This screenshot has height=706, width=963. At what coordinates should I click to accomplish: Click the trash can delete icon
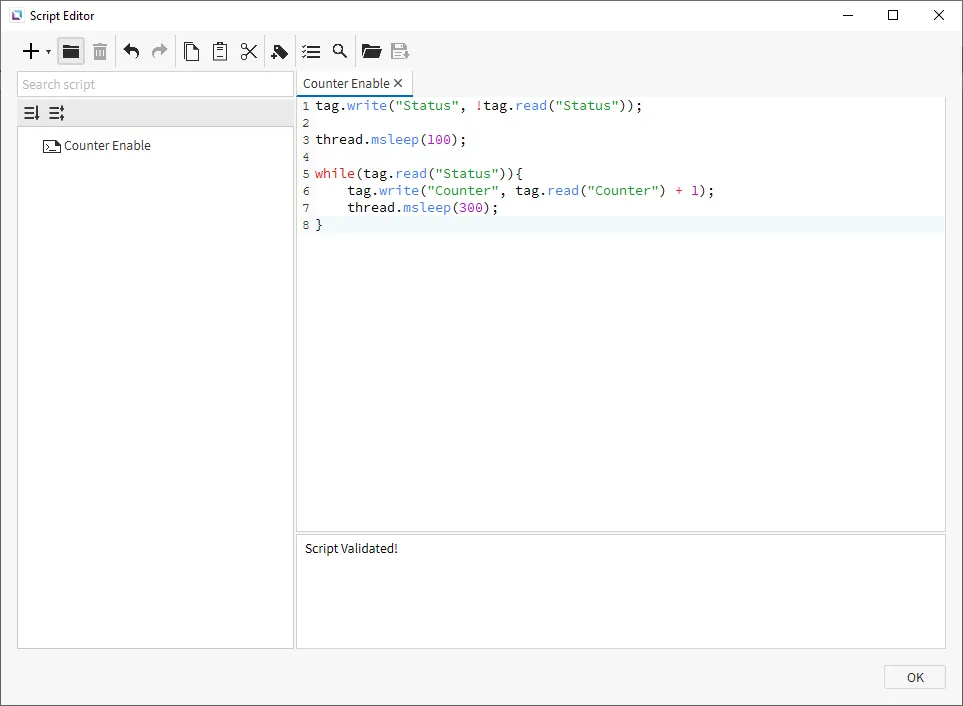tap(100, 51)
